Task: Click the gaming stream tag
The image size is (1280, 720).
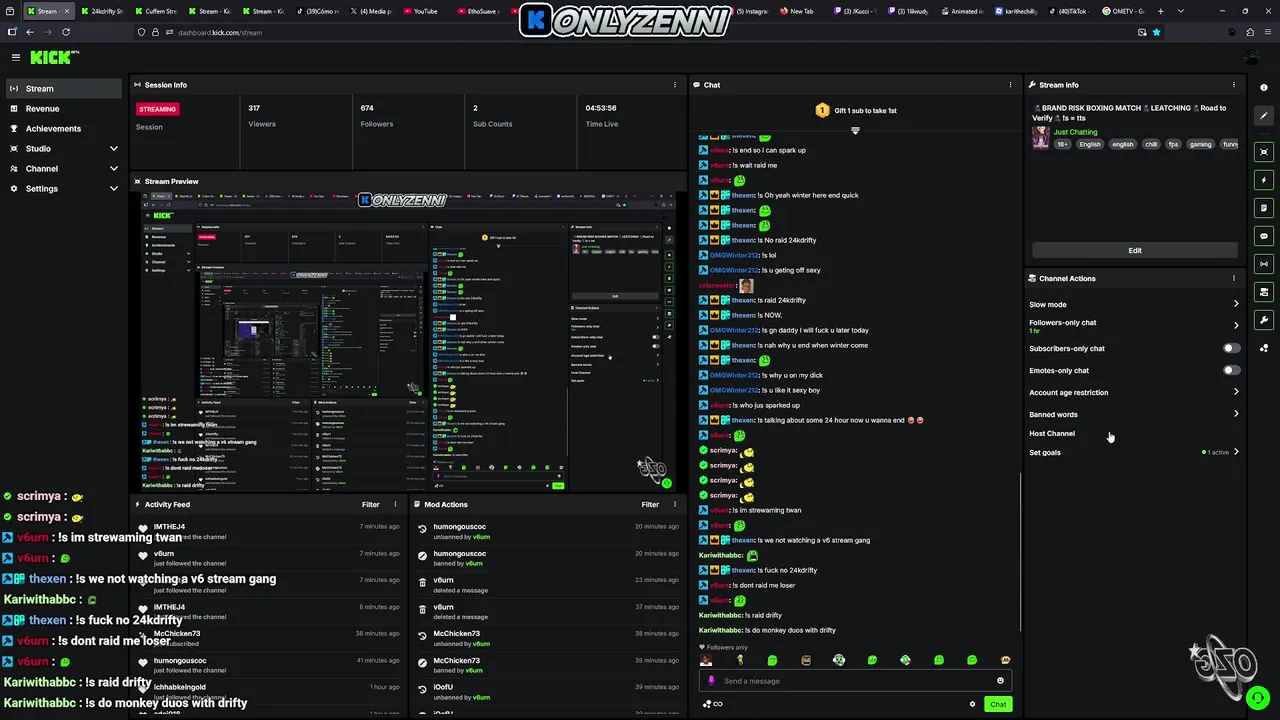Action: 1200,144
